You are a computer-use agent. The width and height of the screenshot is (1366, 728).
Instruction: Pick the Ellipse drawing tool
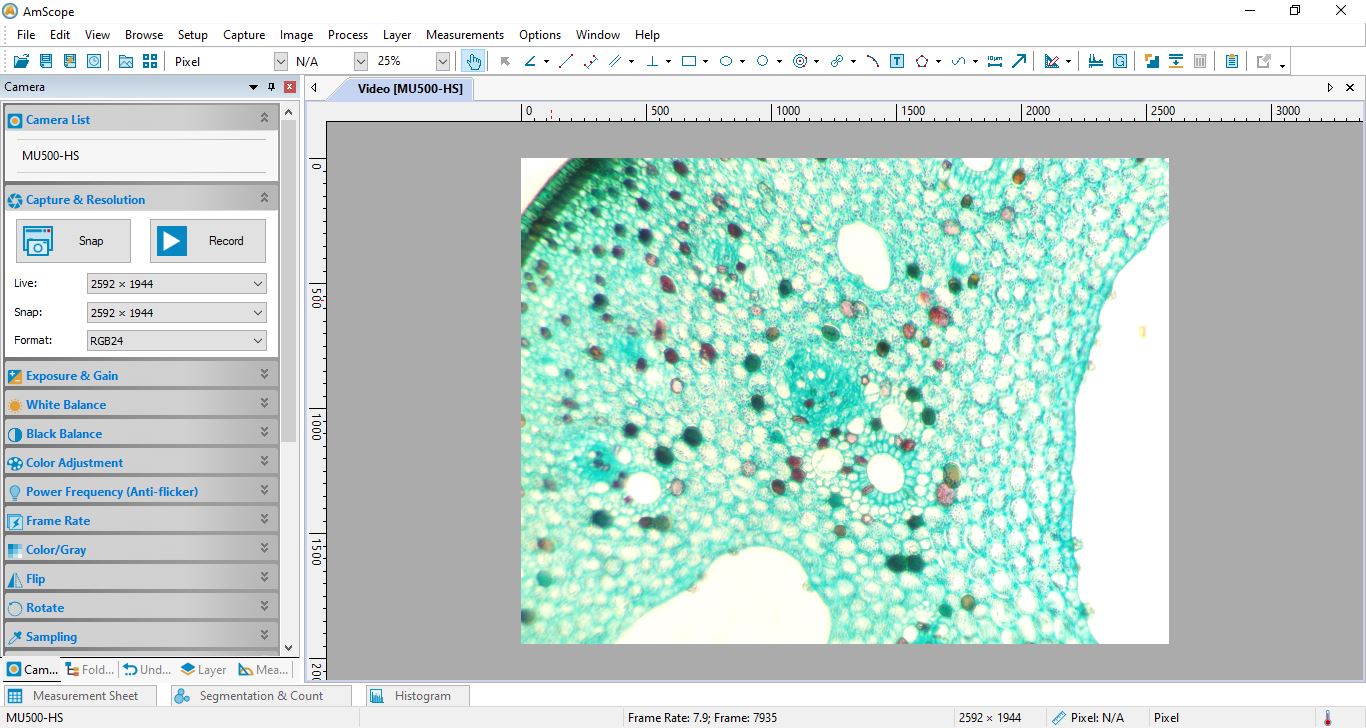pos(727,61)
